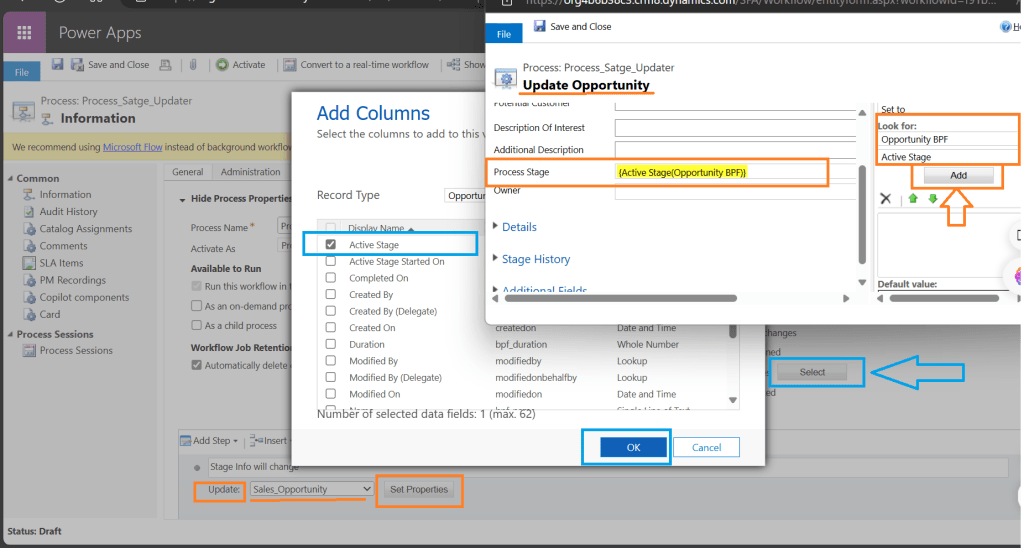Image resolution: width=1024 pixels, height=555 pixels.
Task: Open Audit History in sidebar
Action: [68, 212]
